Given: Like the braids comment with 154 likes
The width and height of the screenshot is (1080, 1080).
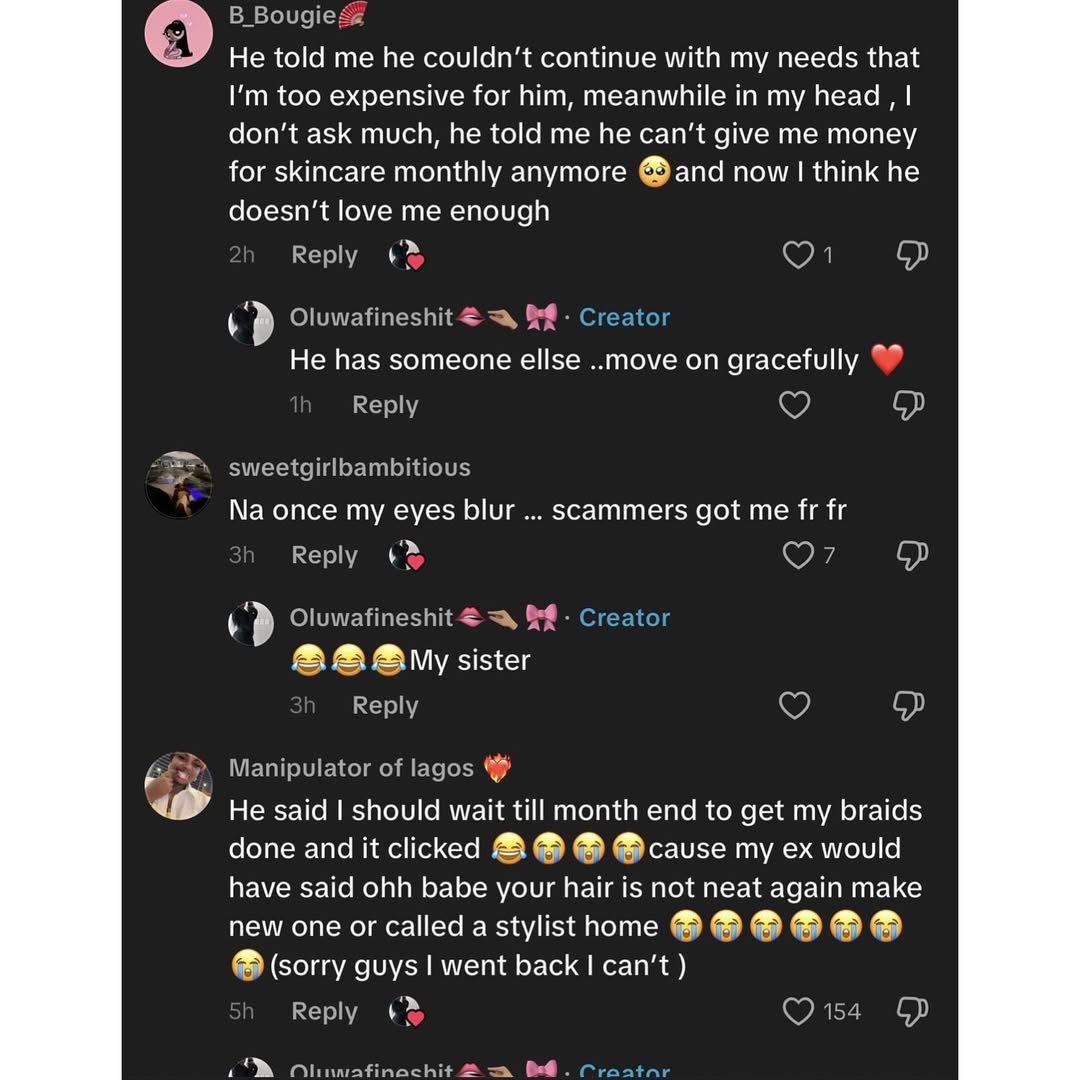Looking at the screenshot, I should click(x=798, y=1012).
